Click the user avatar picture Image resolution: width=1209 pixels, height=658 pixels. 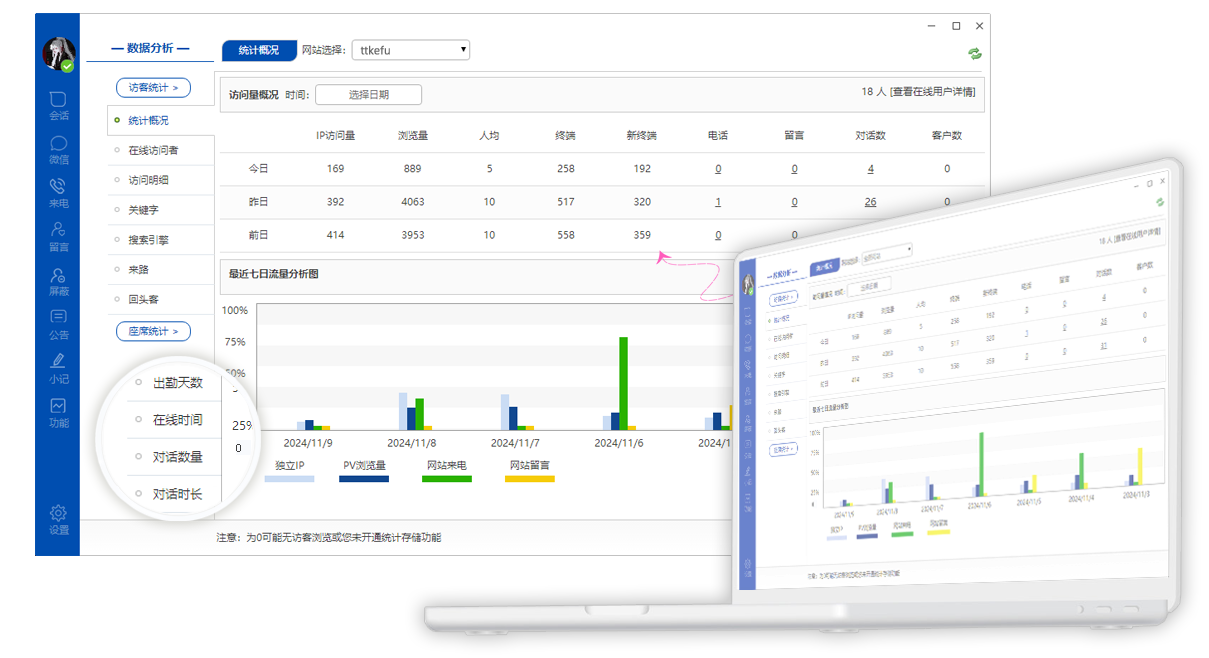[x=58, y=53]
